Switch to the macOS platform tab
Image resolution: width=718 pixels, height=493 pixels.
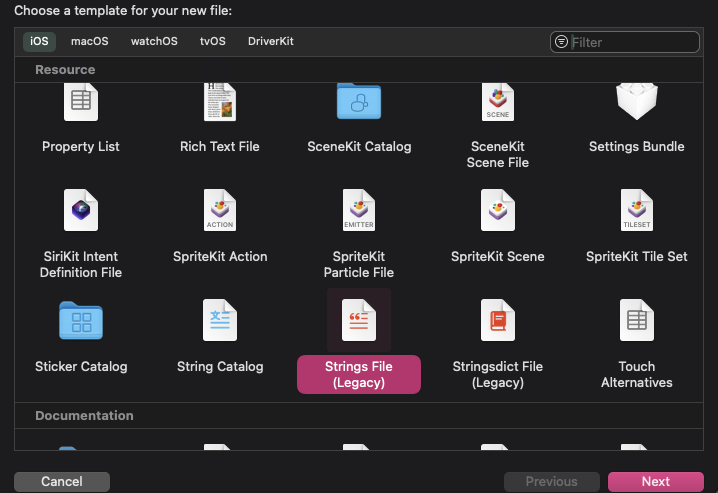pyautogui.click(x=90, y=41)
